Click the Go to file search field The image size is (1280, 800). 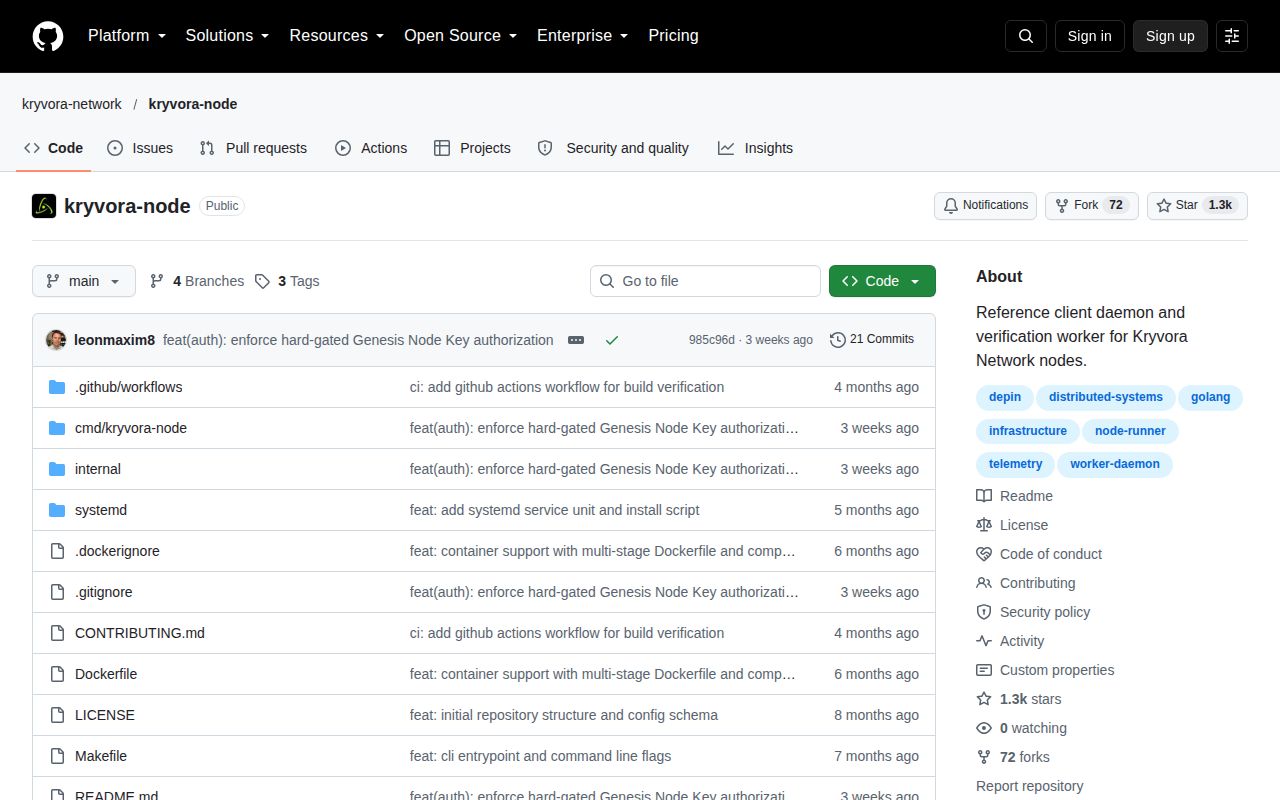(705, 281)
